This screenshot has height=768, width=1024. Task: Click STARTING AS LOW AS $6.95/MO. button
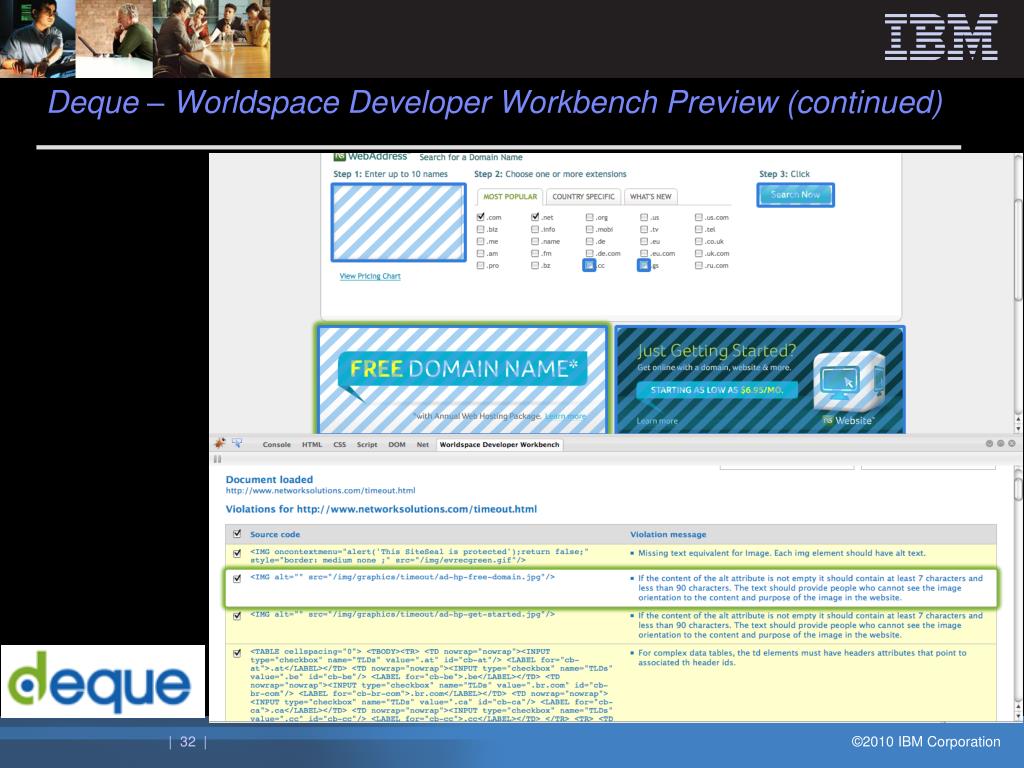[717, 390]
